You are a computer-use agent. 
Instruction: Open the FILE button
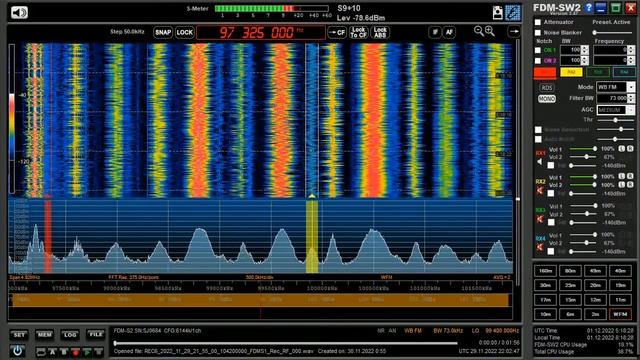pyautogui.click(x=96, y=335)
